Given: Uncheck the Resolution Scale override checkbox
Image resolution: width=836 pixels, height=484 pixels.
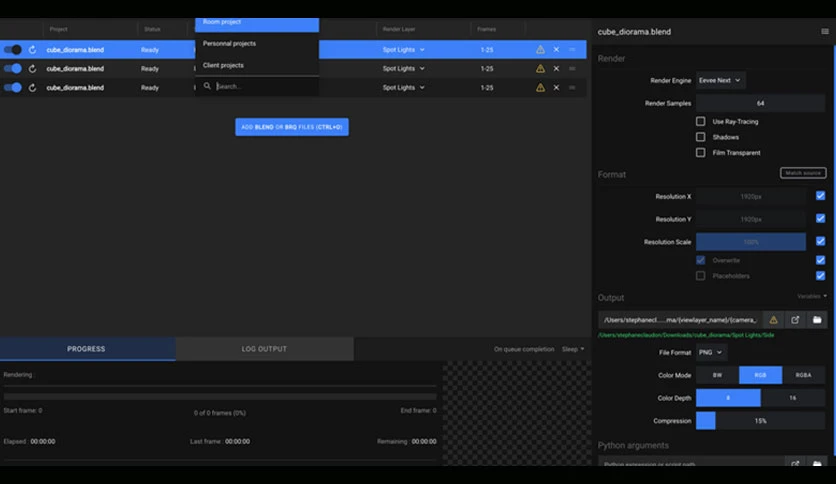Looking at the screenshot, I should click(x=821, y=241).
